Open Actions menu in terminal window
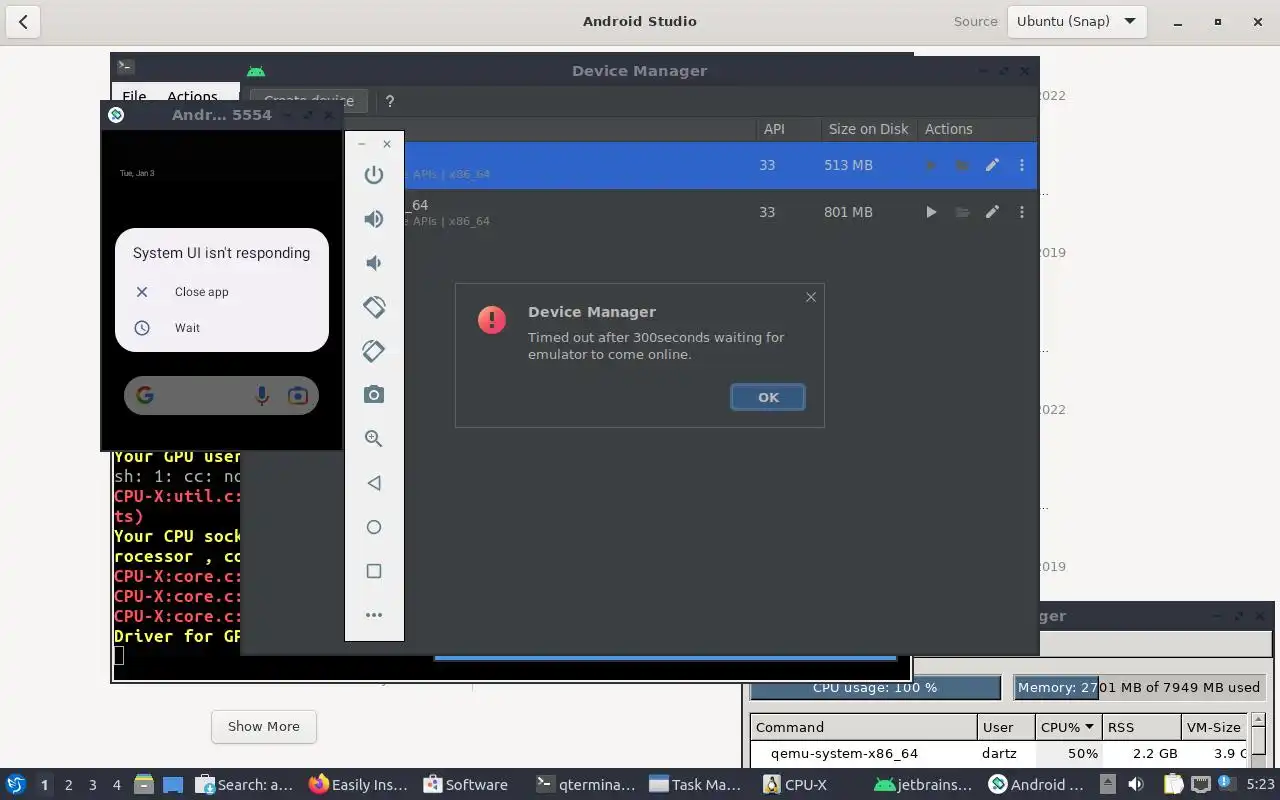Viewport: 1280px width, 800px height. [x=192, y=97]
